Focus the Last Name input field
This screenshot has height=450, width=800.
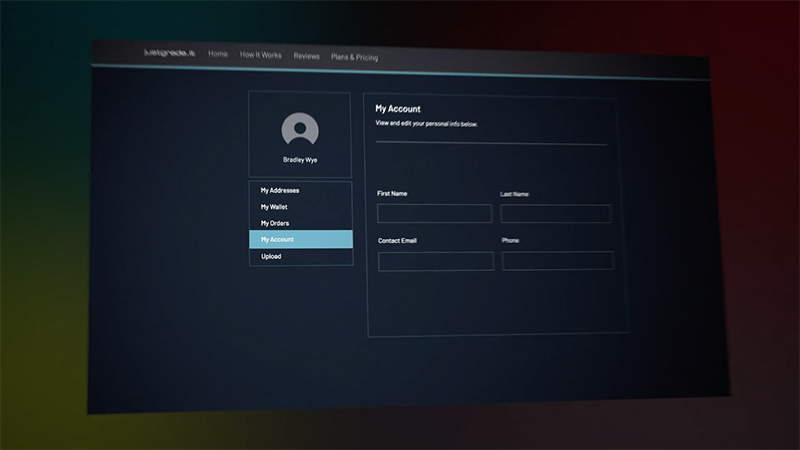click(555, 214)
